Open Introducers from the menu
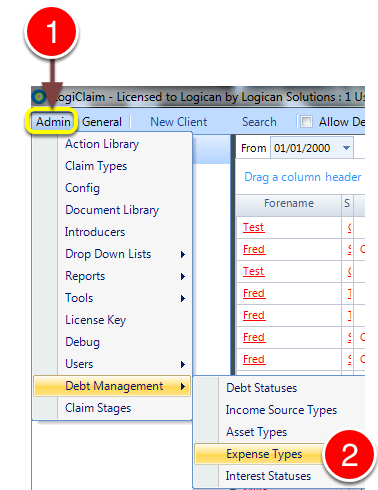378x490 pixels. [x=112, y=232]
